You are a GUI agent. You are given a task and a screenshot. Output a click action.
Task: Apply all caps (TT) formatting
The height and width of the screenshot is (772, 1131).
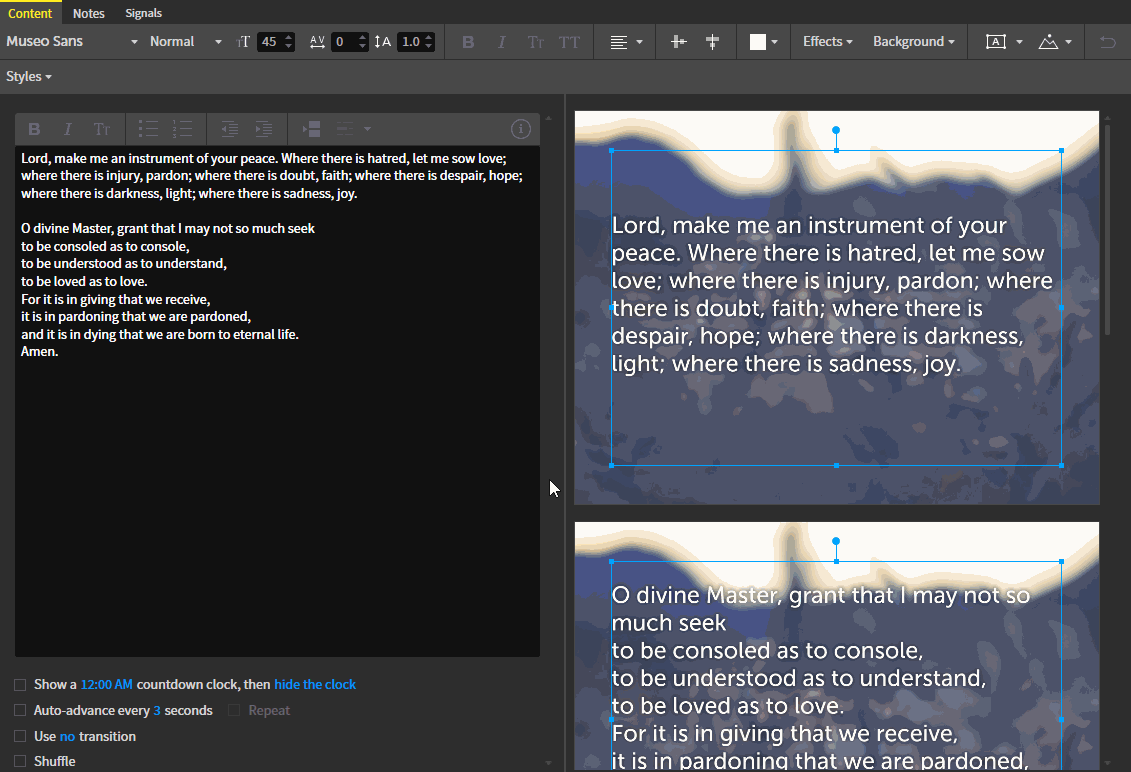coord(569,42)
